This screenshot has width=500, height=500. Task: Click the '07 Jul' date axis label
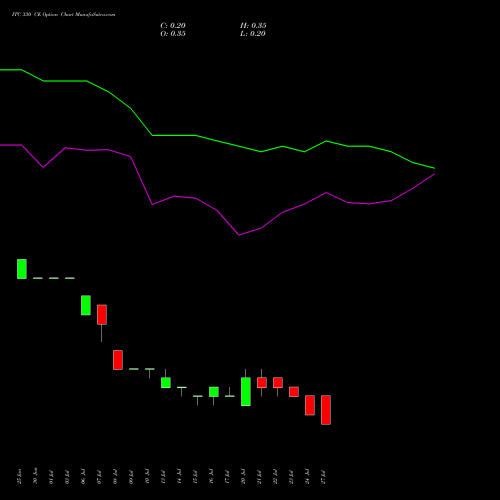[99, 477]
